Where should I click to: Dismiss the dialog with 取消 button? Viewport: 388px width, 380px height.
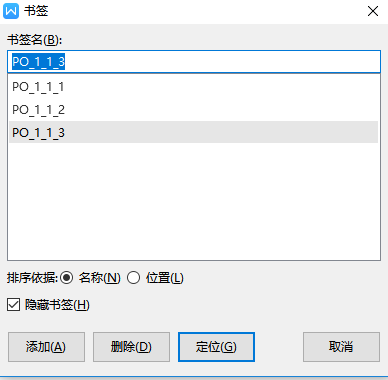[341, 347]
